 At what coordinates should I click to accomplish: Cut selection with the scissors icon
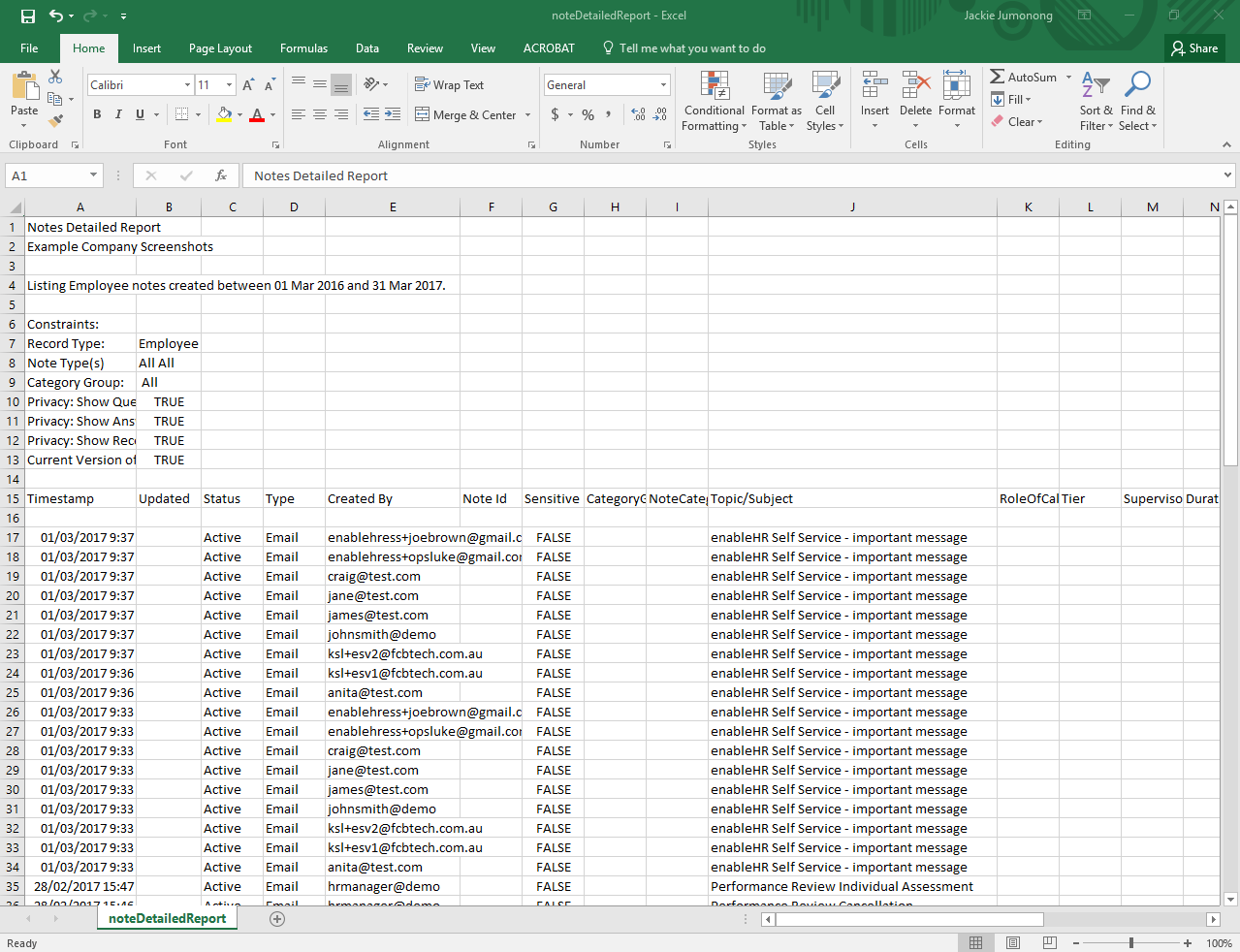tap(55, 77)
